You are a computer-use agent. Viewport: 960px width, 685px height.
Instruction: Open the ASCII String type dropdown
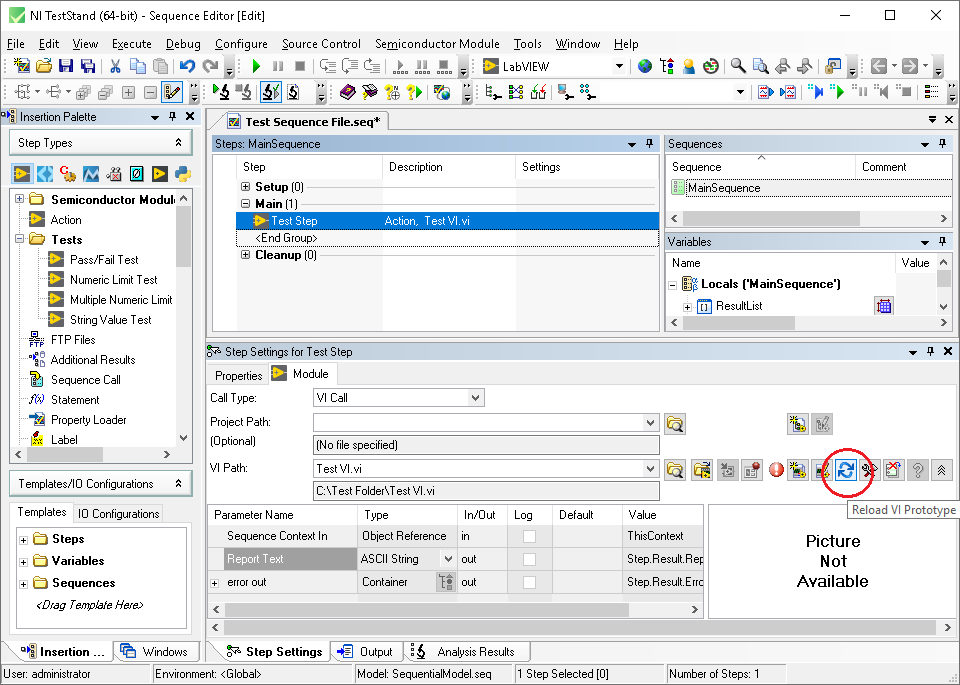tap(448, 559)
